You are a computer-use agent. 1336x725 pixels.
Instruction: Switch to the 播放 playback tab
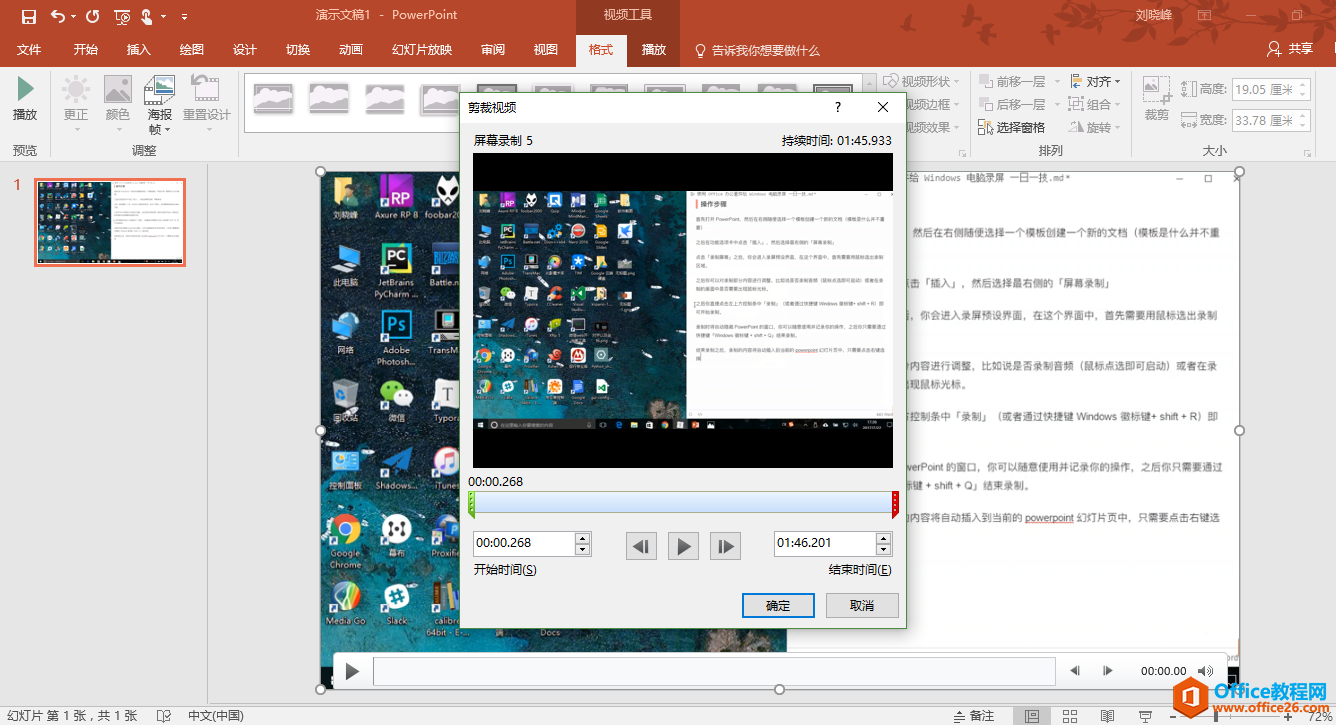pyautogui.click(x=653, y=50)
